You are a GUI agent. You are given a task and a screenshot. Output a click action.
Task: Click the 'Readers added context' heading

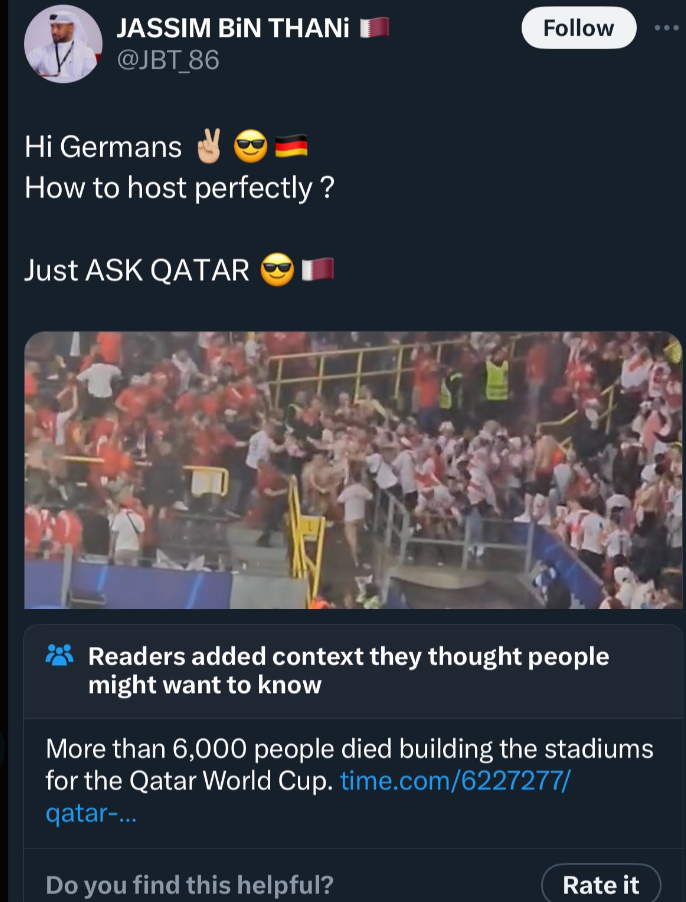[348, 670]
